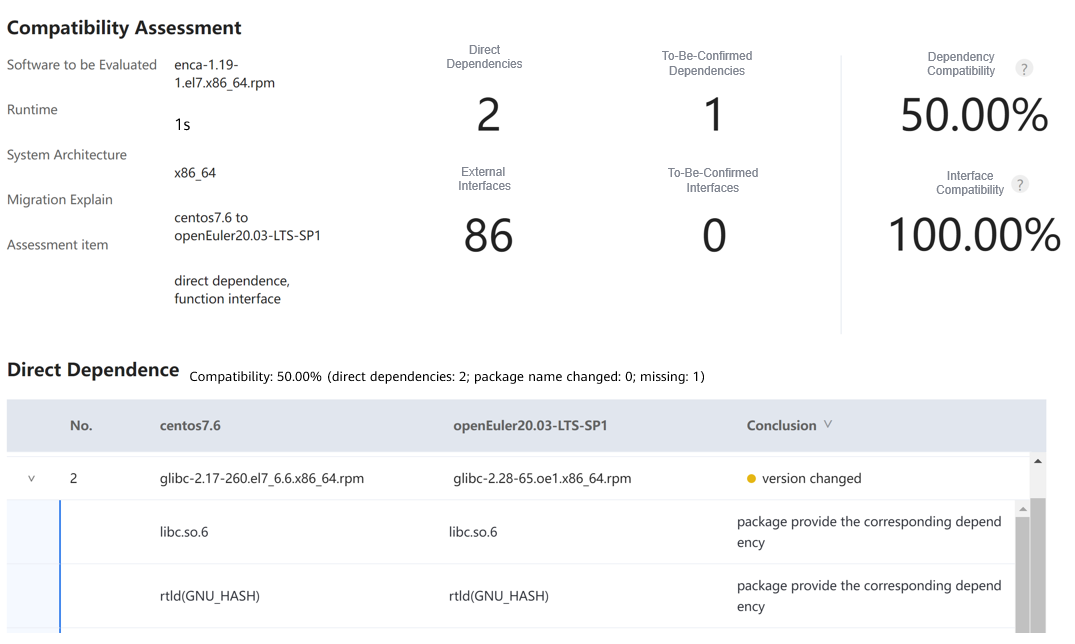Click the No. column header
1075x644 pixels.
(81, 425)
